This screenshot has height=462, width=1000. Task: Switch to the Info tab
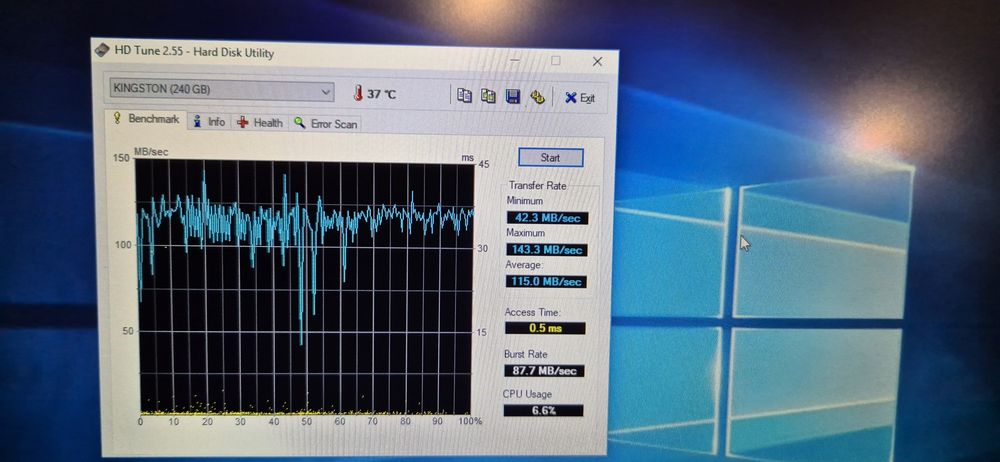[x=210, y=121]
